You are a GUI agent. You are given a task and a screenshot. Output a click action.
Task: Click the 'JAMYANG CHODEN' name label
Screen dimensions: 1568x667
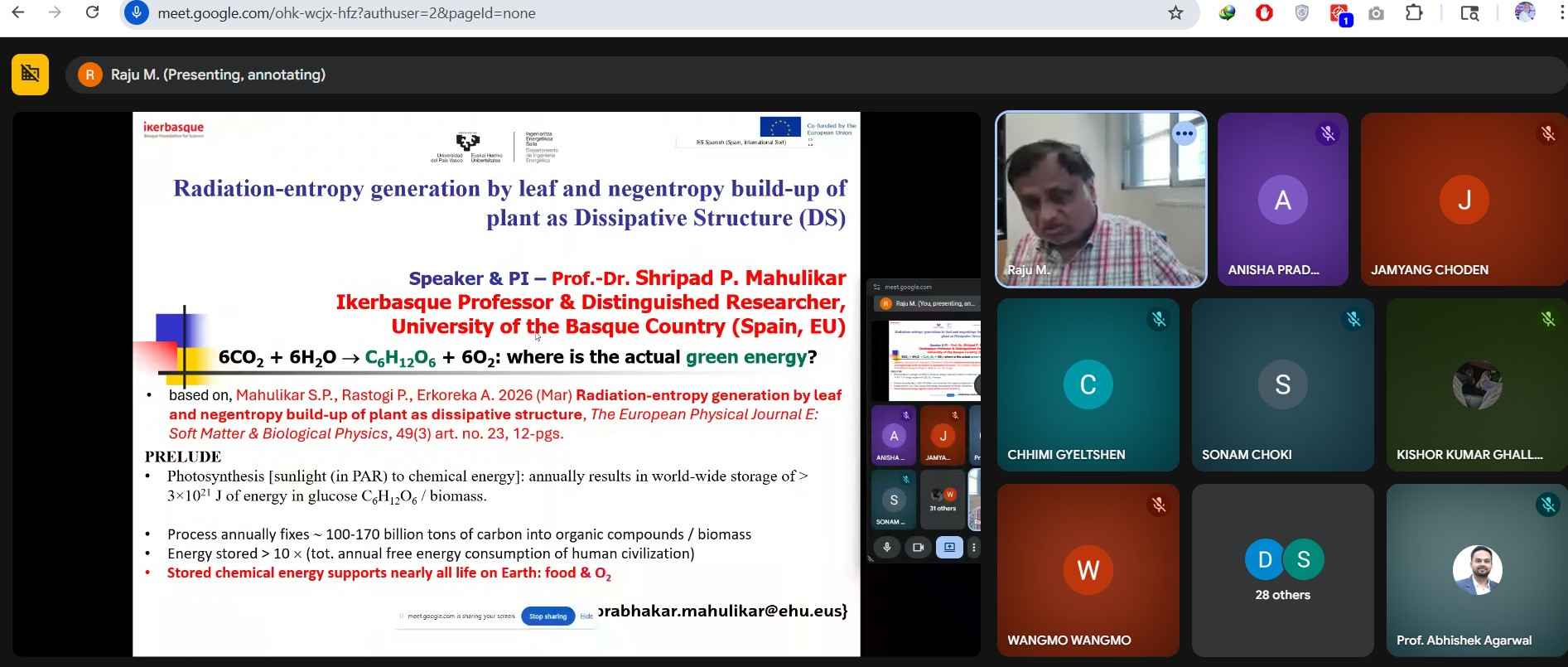[x=1430, y=270]
